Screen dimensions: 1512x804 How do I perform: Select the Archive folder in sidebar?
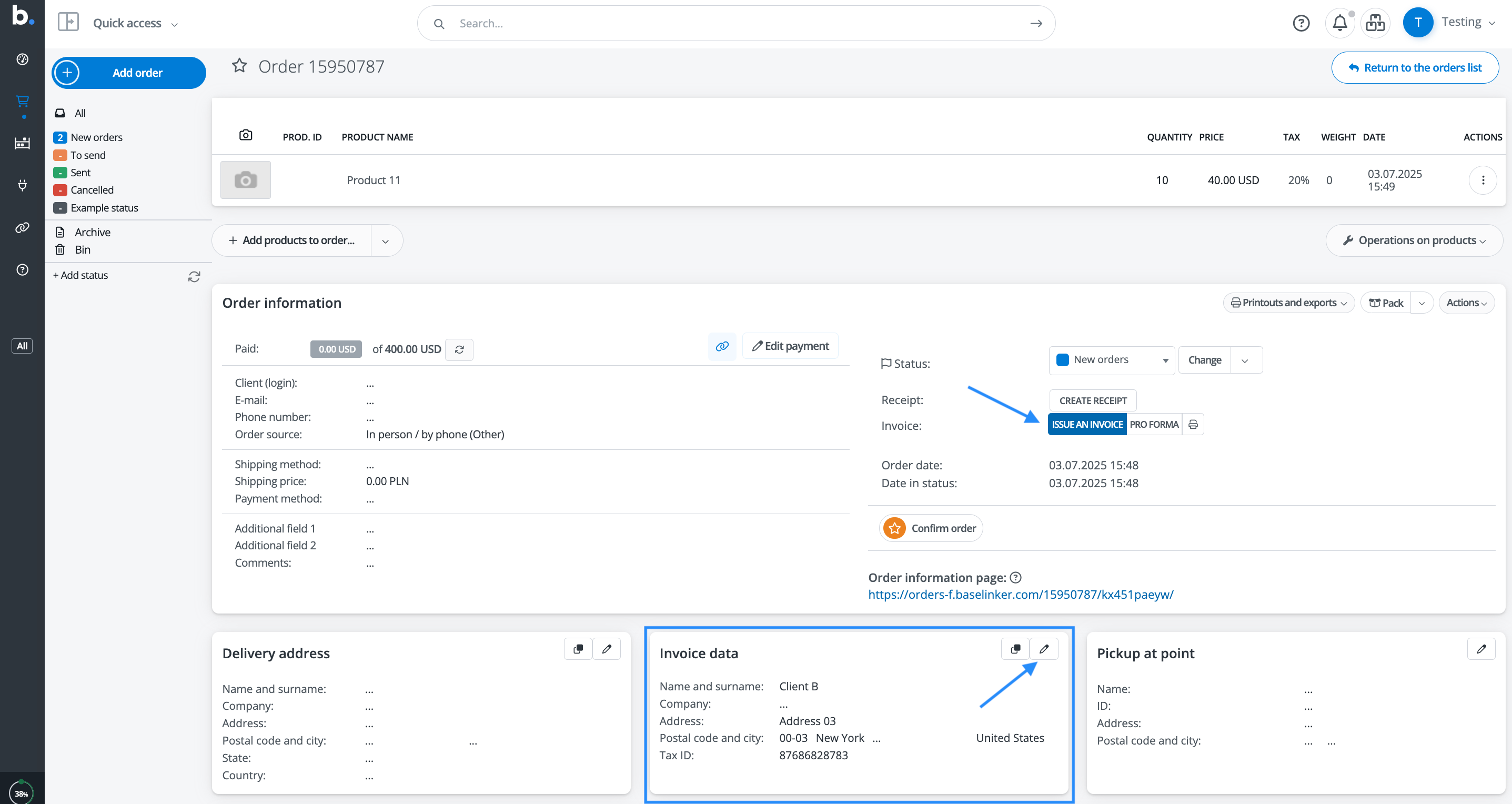pyautogui.click(x=92, y=233)
